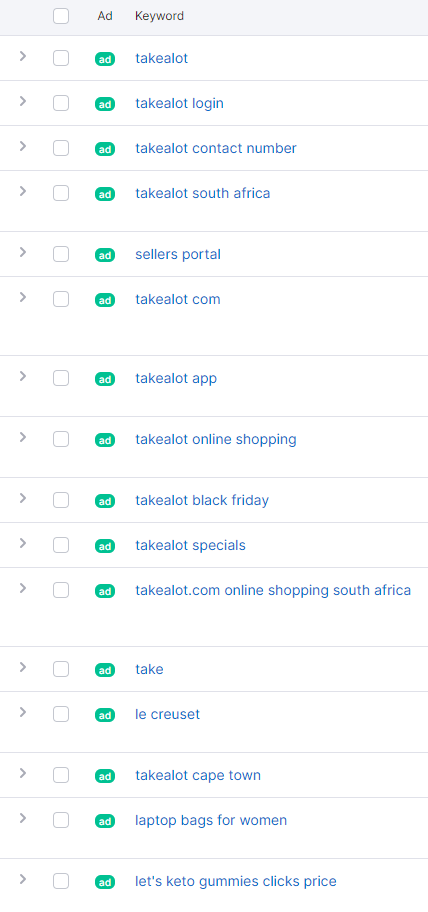Click the ad badge beside takealot app

105,379
